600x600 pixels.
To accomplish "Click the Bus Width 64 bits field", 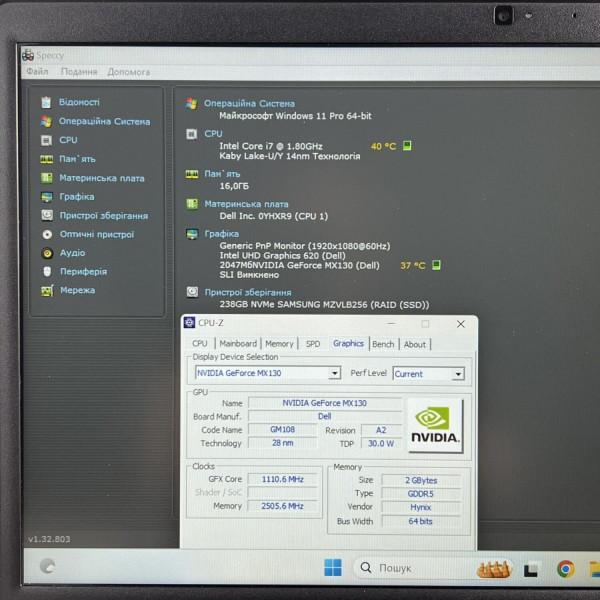I will pos(421,521).
